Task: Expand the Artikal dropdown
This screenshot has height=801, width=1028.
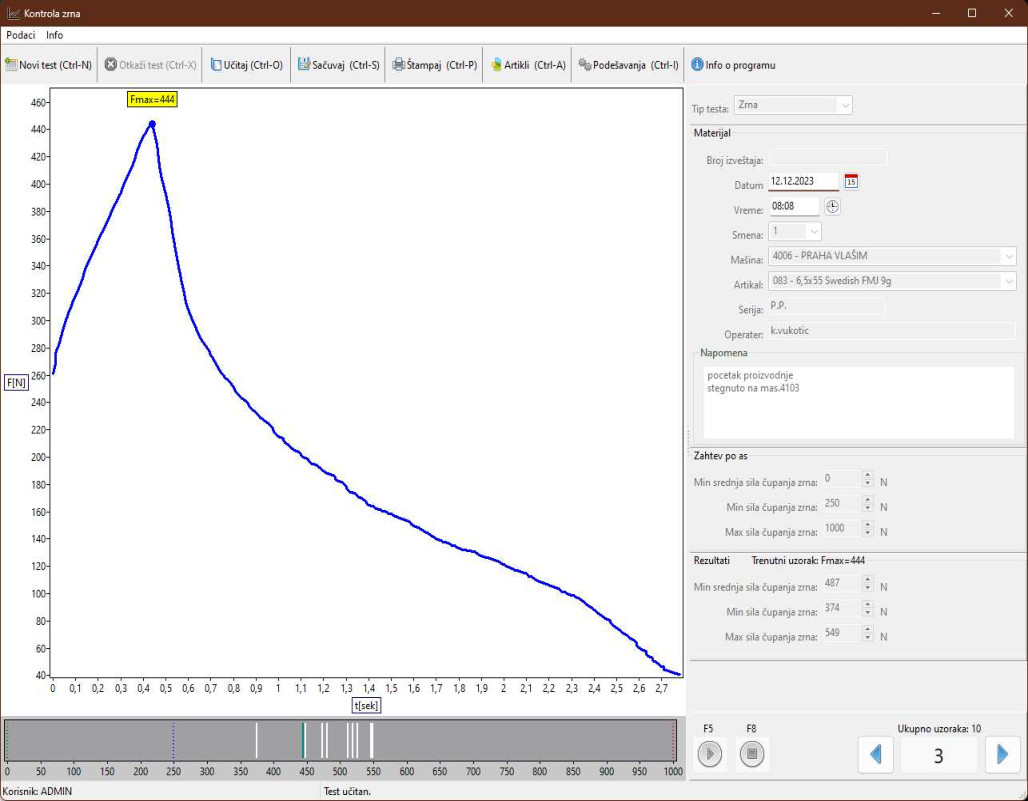Action: pos(1008,282)
